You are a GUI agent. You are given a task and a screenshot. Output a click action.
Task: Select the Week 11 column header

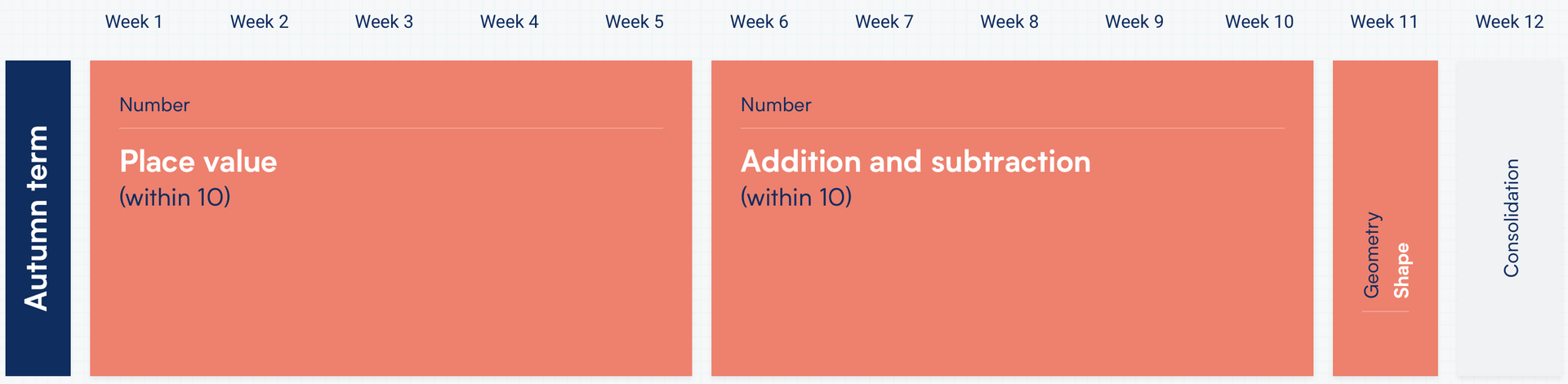pos(1384,22)
